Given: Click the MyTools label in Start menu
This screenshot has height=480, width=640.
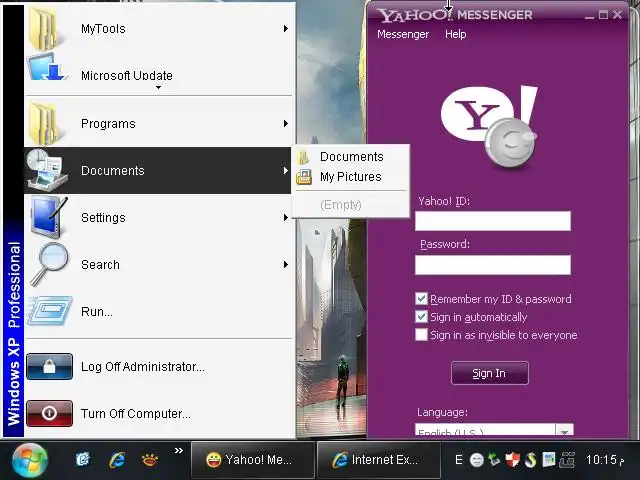Looking at the screenshot, I should (103, 29).
